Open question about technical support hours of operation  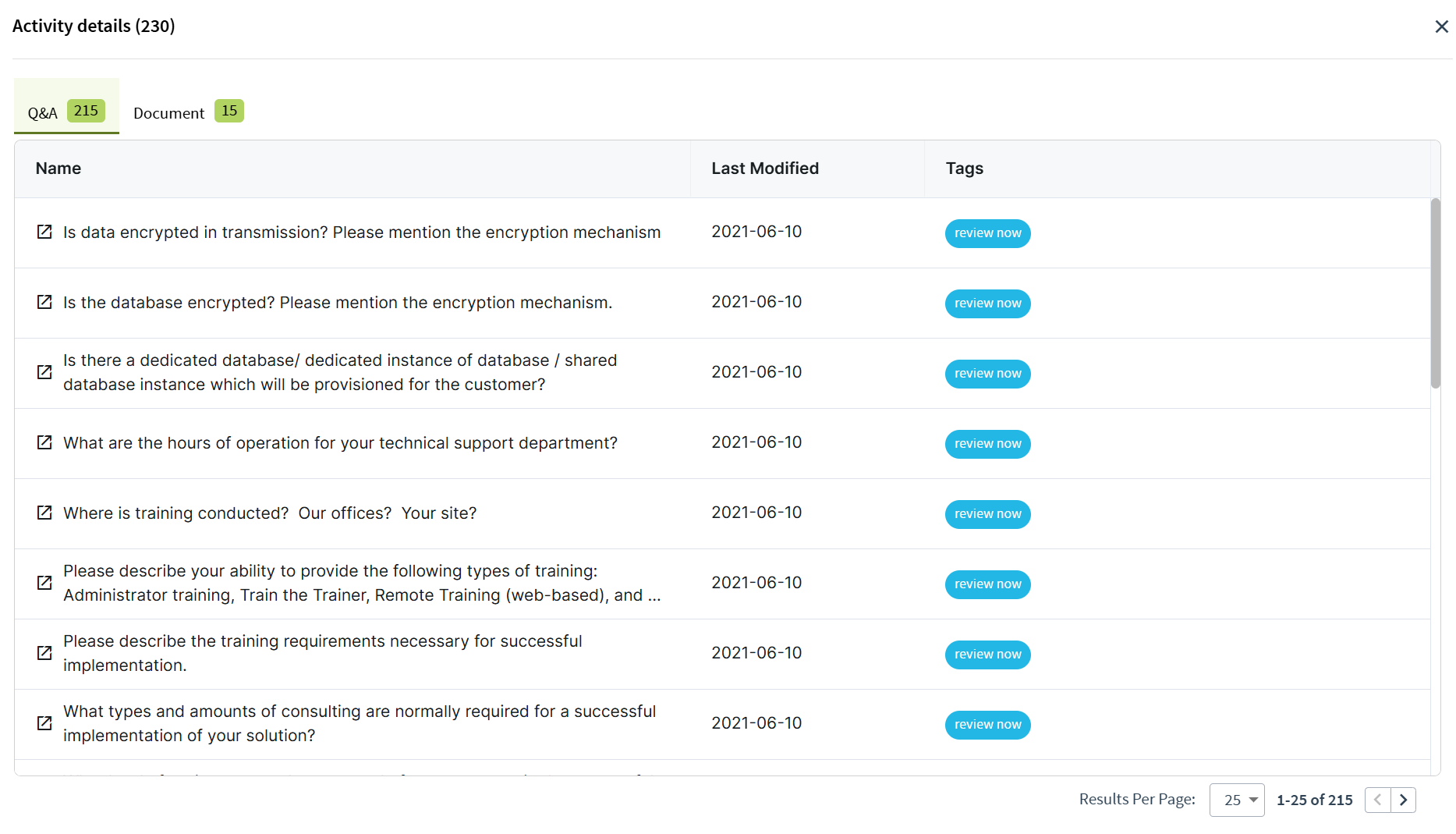click(340, 443)
